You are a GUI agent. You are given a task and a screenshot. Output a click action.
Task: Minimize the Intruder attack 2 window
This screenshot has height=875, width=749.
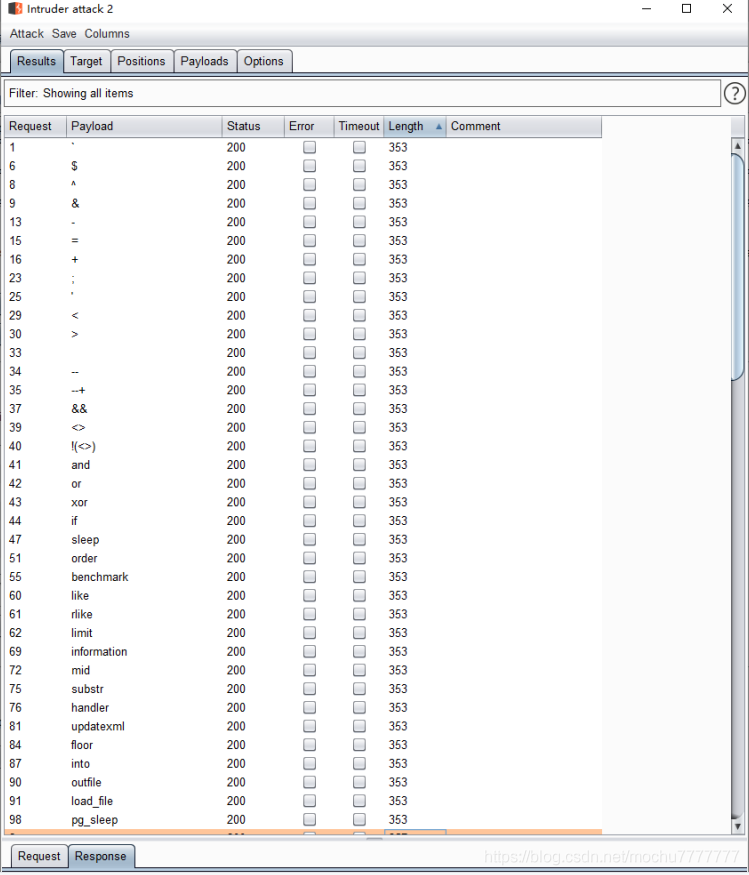[x=646, y=8]
